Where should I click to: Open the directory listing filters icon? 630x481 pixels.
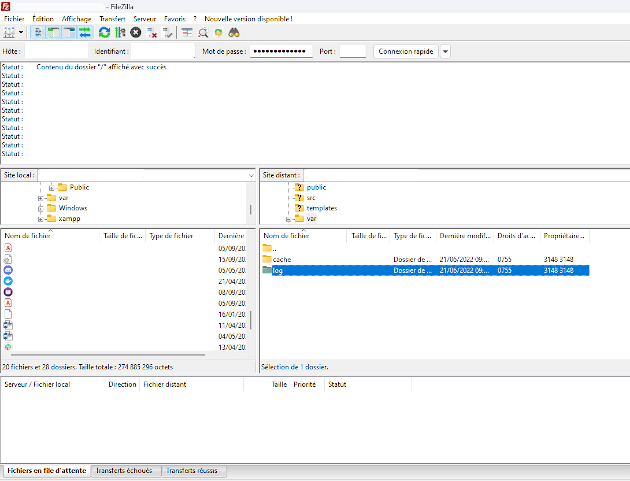coord(187,33)
